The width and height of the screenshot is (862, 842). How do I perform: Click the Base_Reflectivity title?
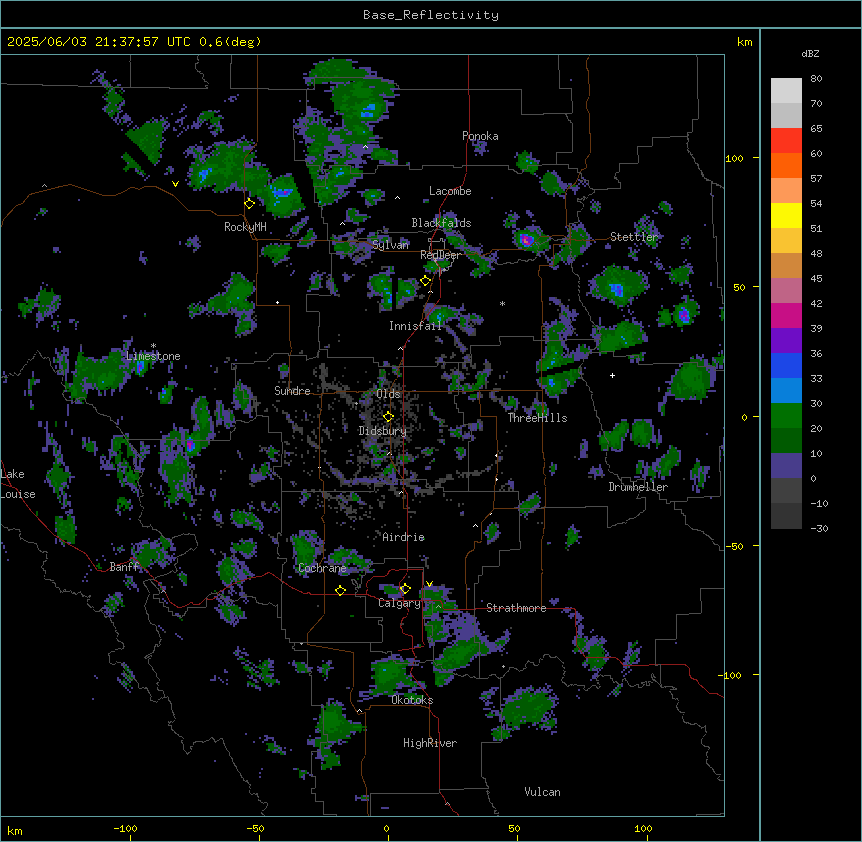[x=431, y=15]
